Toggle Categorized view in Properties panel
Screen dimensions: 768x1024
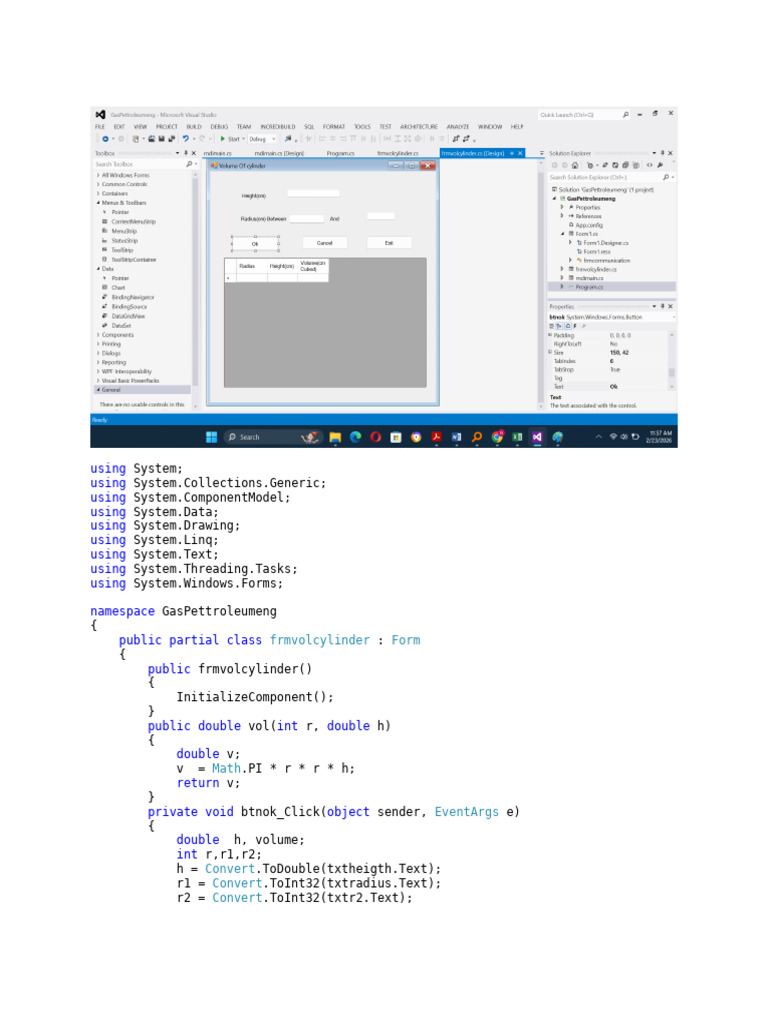tap(552, 326)
